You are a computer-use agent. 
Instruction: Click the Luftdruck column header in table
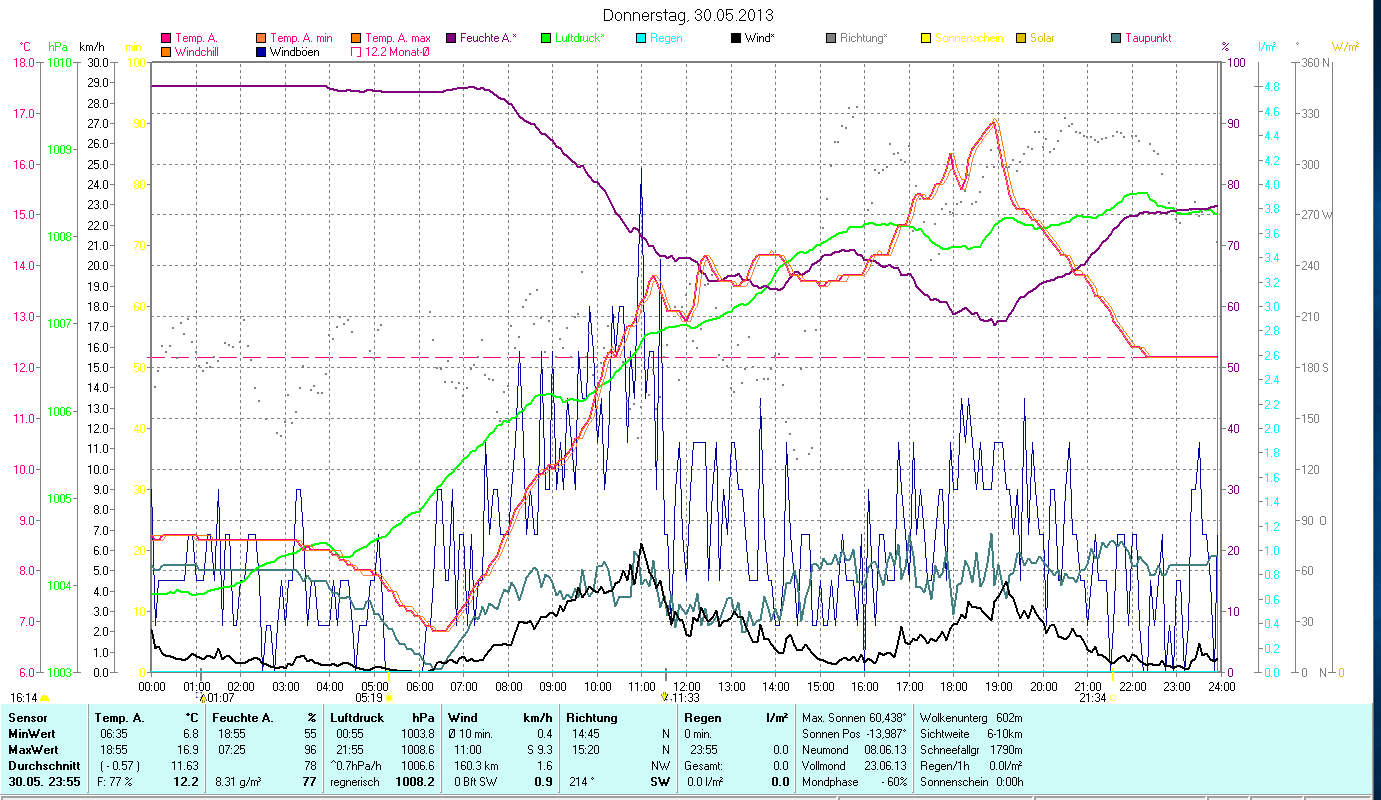(x=356, y=718)
